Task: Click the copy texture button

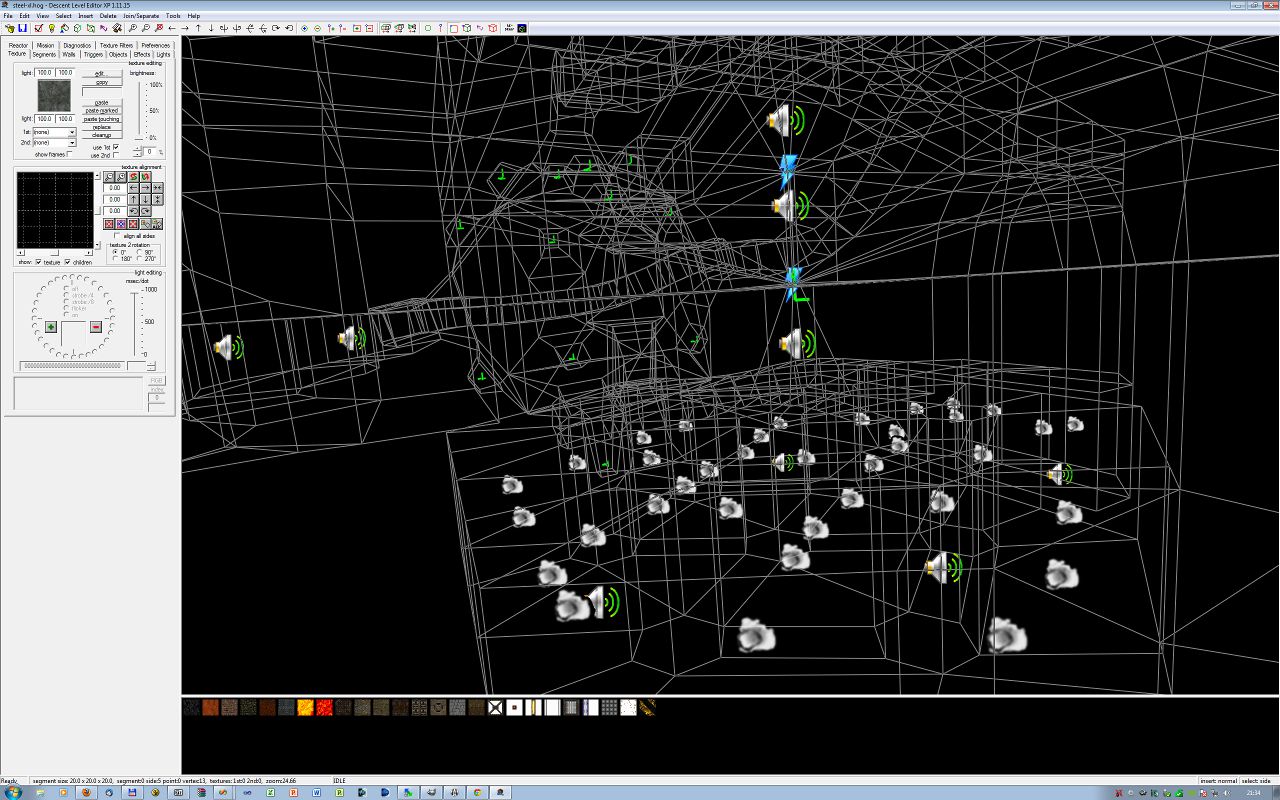Action: point(102,82)
